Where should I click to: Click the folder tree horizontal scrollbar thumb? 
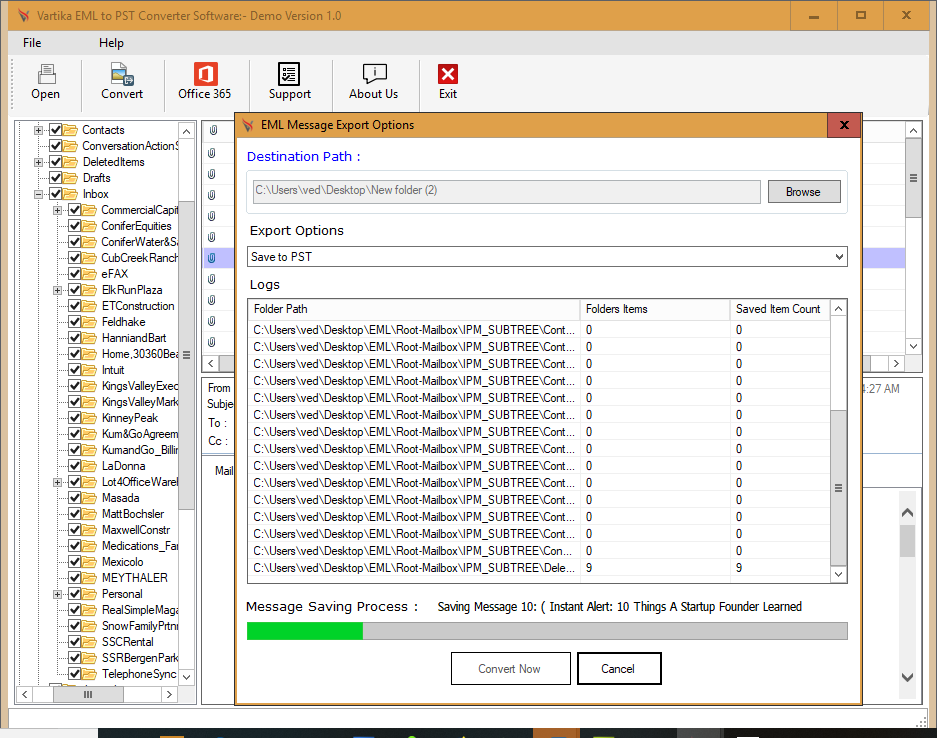(88, 694)
